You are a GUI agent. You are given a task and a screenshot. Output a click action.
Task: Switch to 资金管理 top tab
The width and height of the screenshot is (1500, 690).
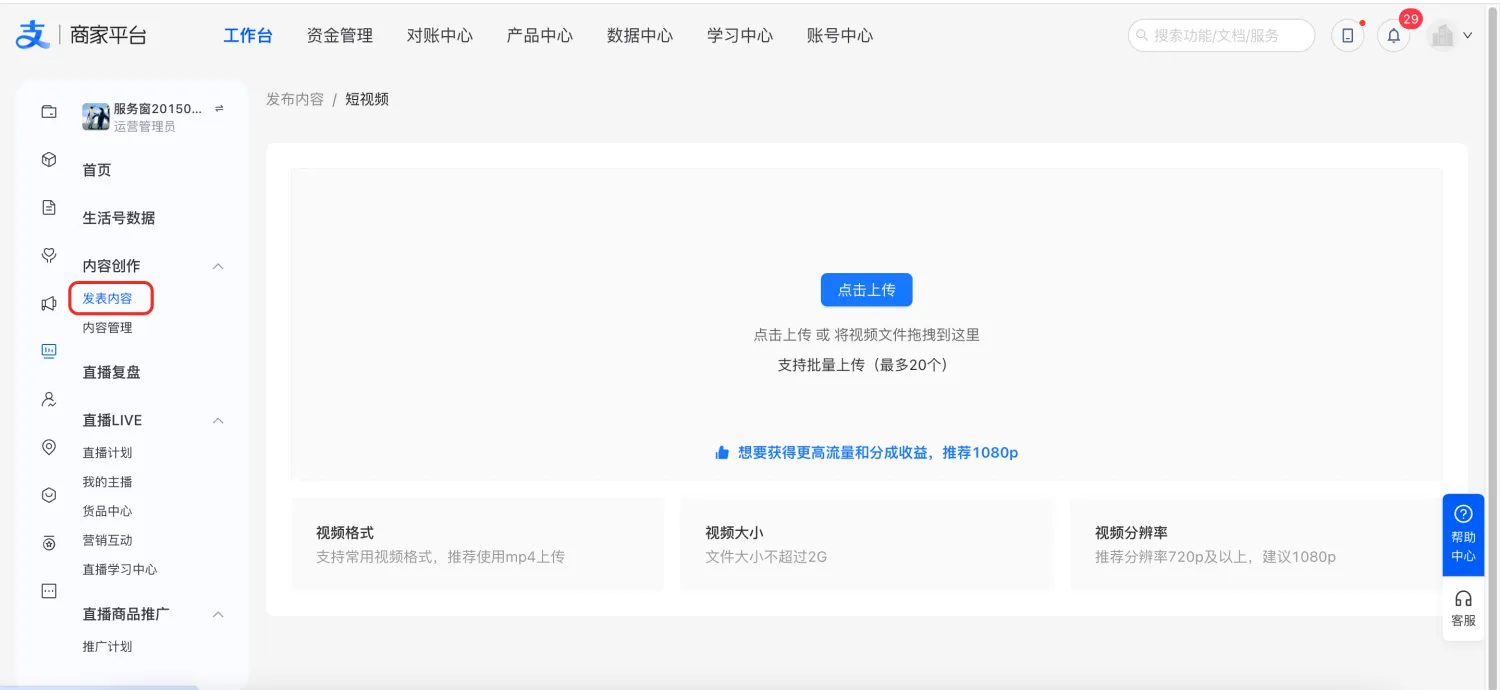(340, 36)
